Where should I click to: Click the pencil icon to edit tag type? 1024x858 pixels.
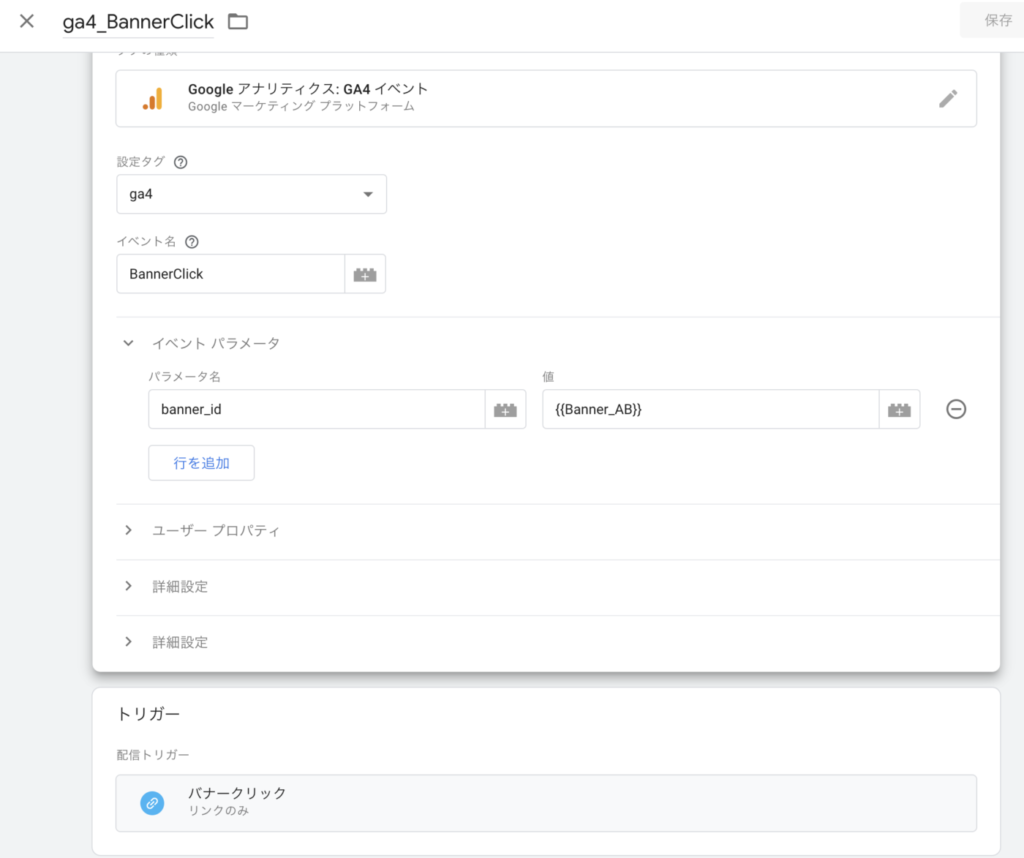[x=947, y=98]
